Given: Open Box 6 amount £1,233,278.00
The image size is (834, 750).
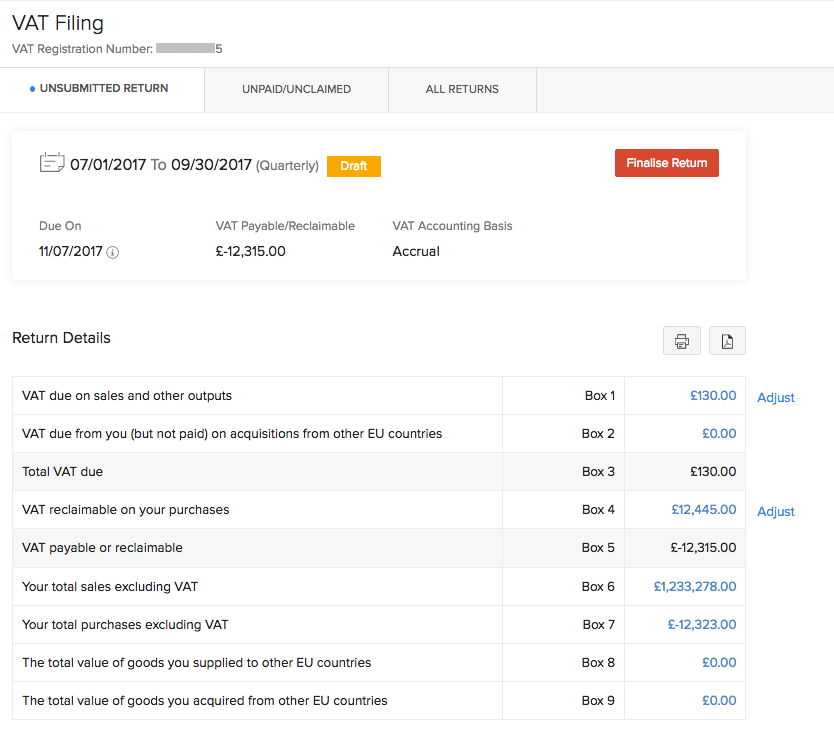Looking at the screenshot, I should pos(694,586).
